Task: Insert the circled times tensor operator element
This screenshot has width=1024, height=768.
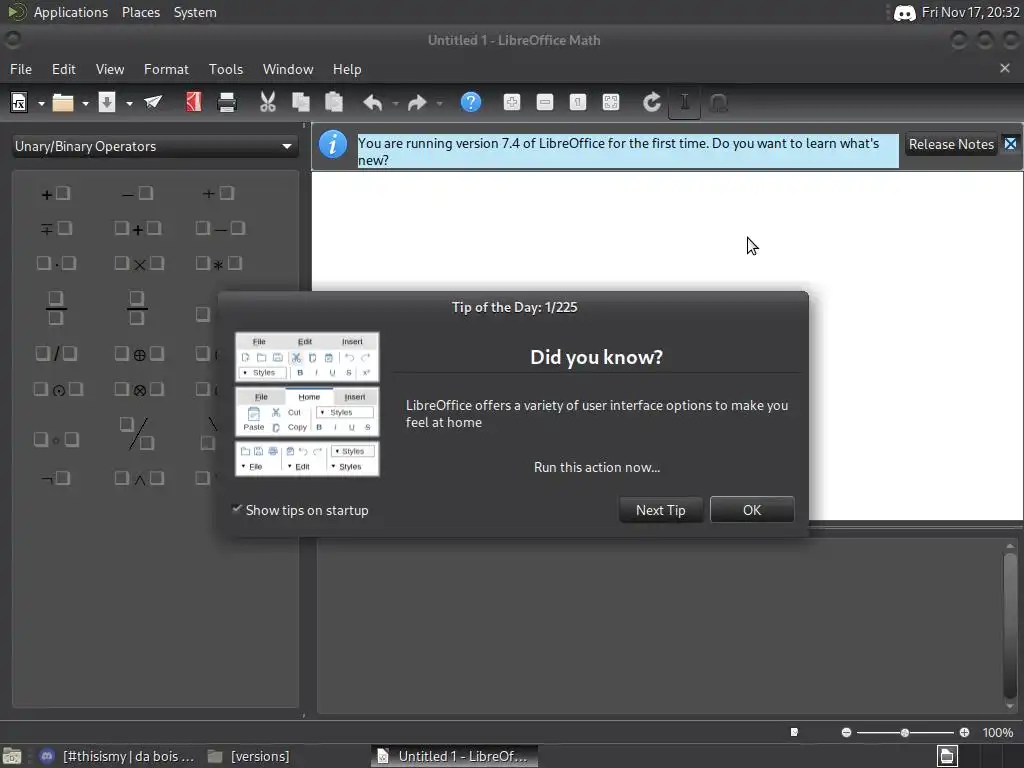Action: tap(138, 390)
